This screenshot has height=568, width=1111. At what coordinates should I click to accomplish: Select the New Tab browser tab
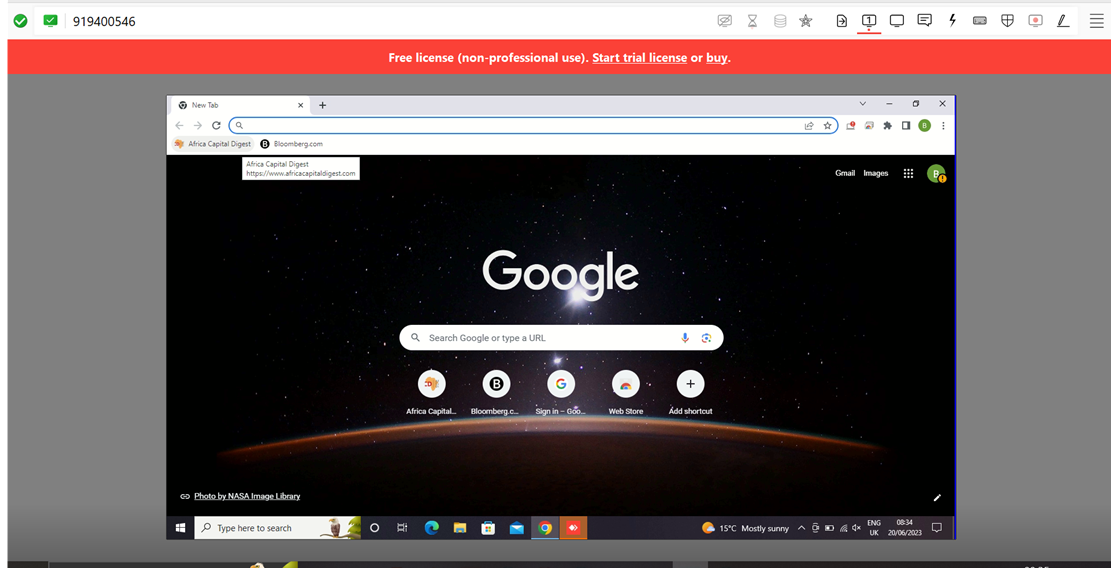pos(241,105)
